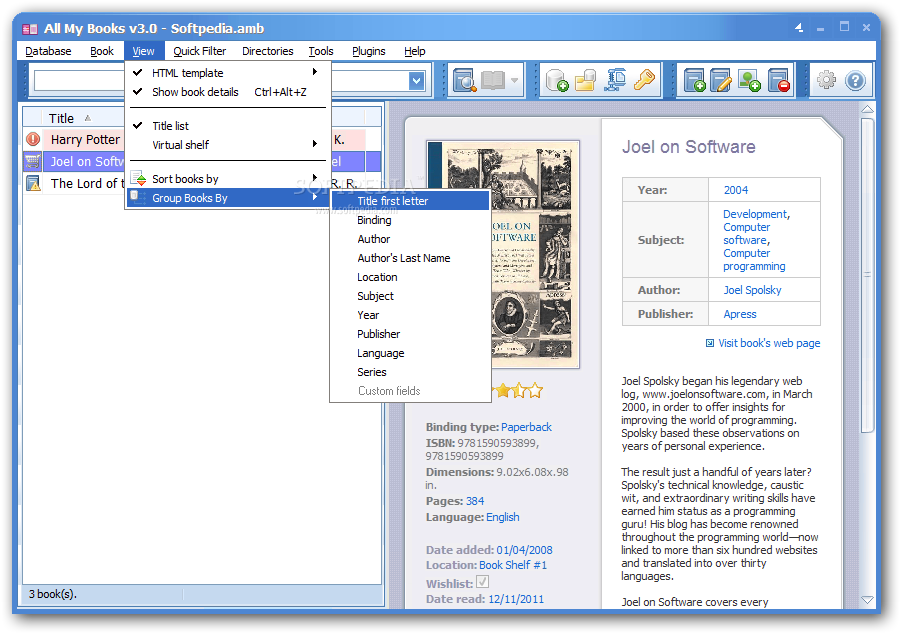
Task: Click the search book toolbar icon
Action: point(464,80)
